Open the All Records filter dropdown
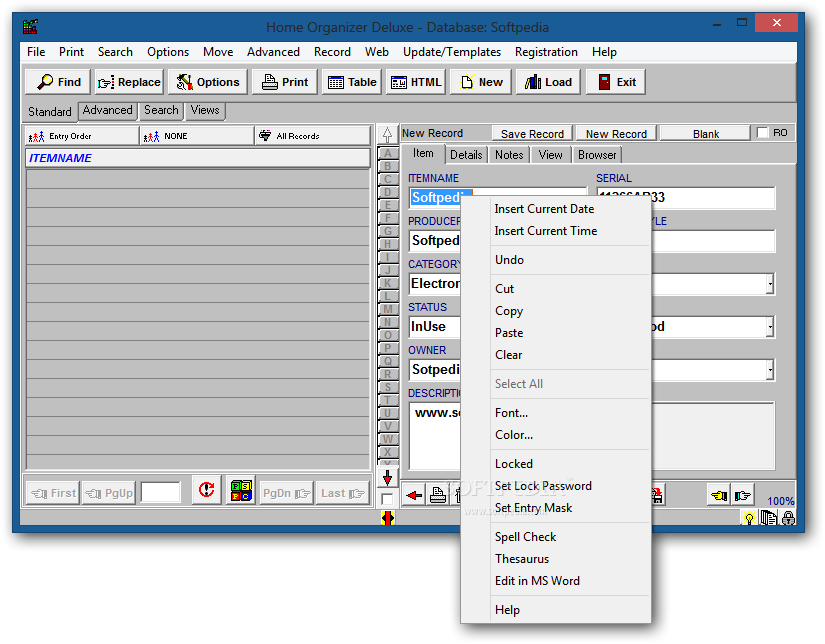This screenshot has width=825, height=644. pyautogui.click(x=313, y=136)
